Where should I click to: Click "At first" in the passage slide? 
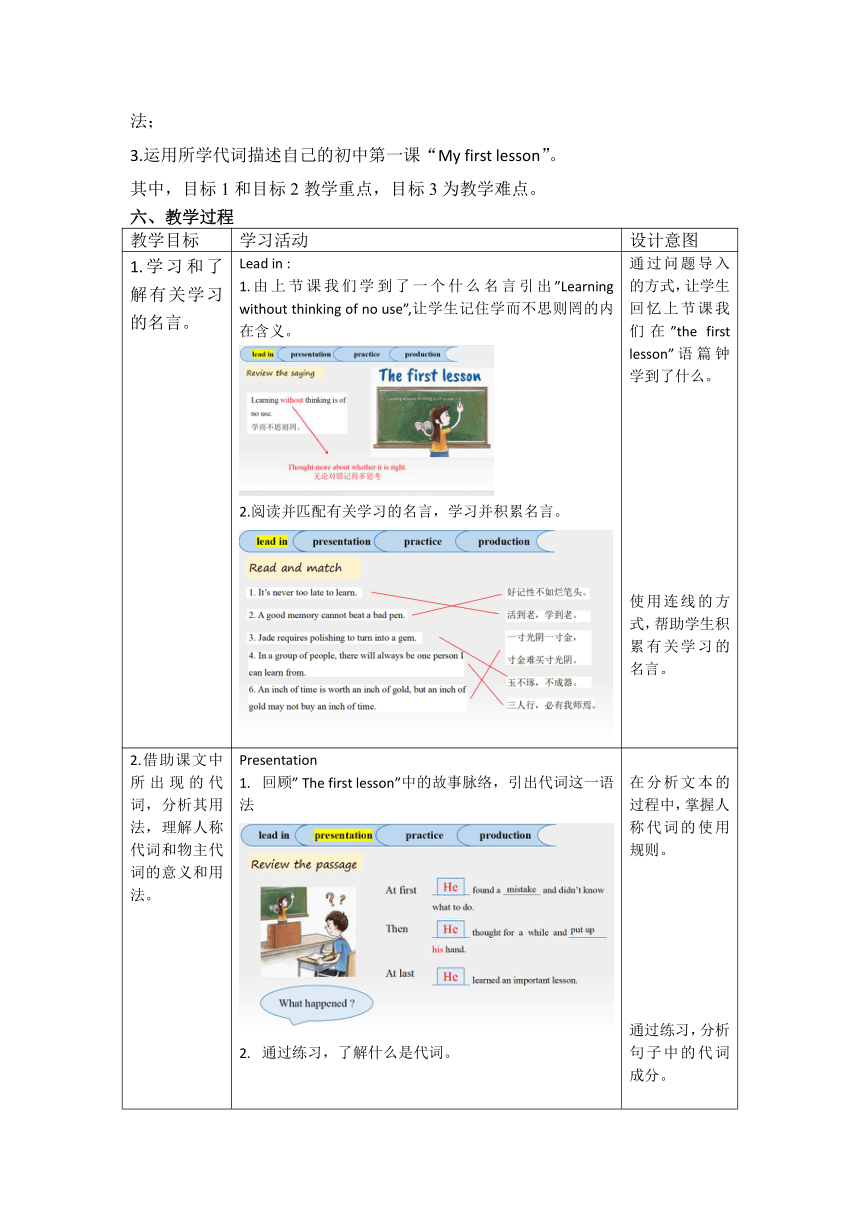click(401, 889)
